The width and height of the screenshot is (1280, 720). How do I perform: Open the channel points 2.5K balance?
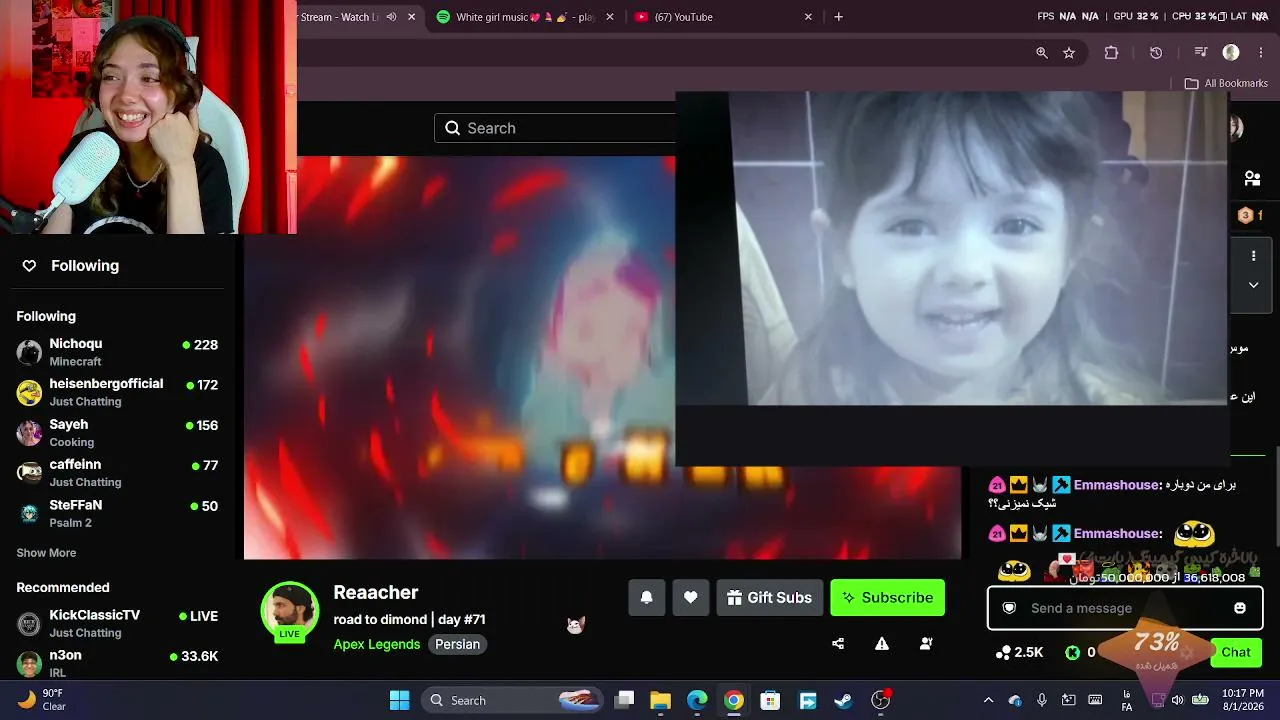[1020, 652]
